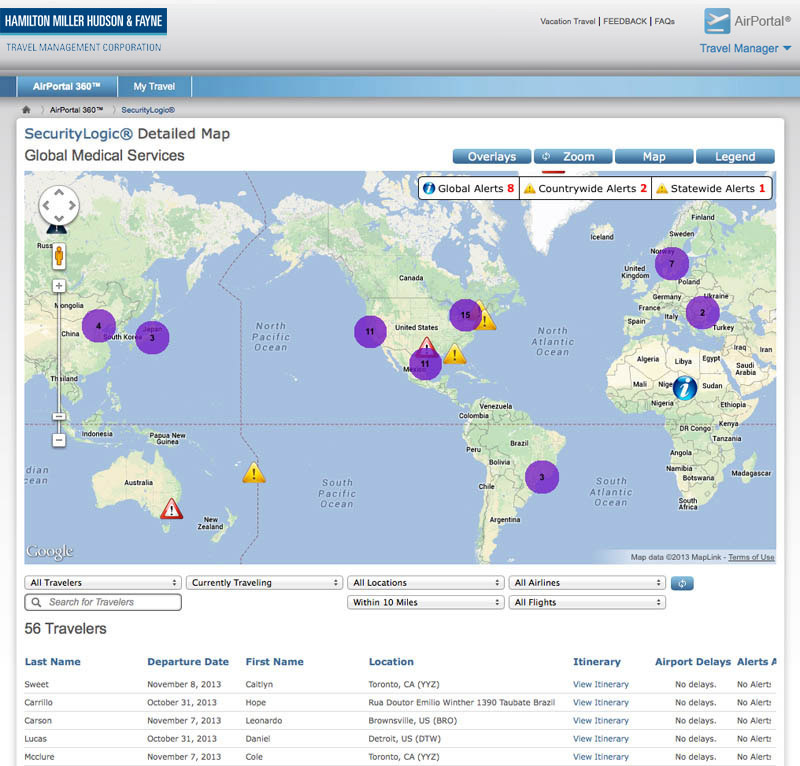The height and width of the screenshot is (766, 800).
Task: Open the Legend panel
Action: tap(735, 157)
